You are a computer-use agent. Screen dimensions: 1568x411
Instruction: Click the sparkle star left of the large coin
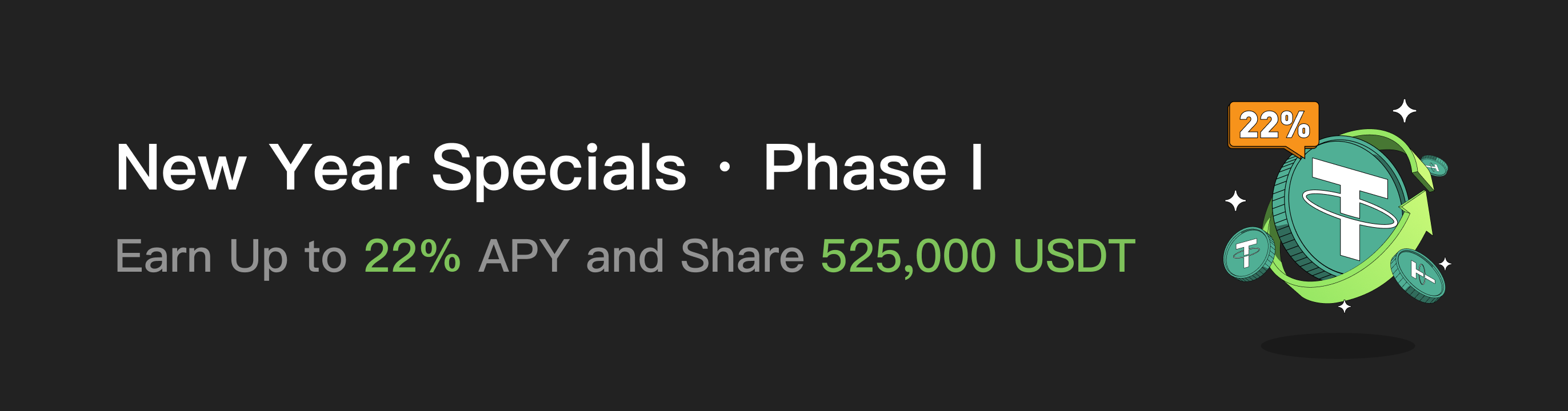coord(1235,200)
